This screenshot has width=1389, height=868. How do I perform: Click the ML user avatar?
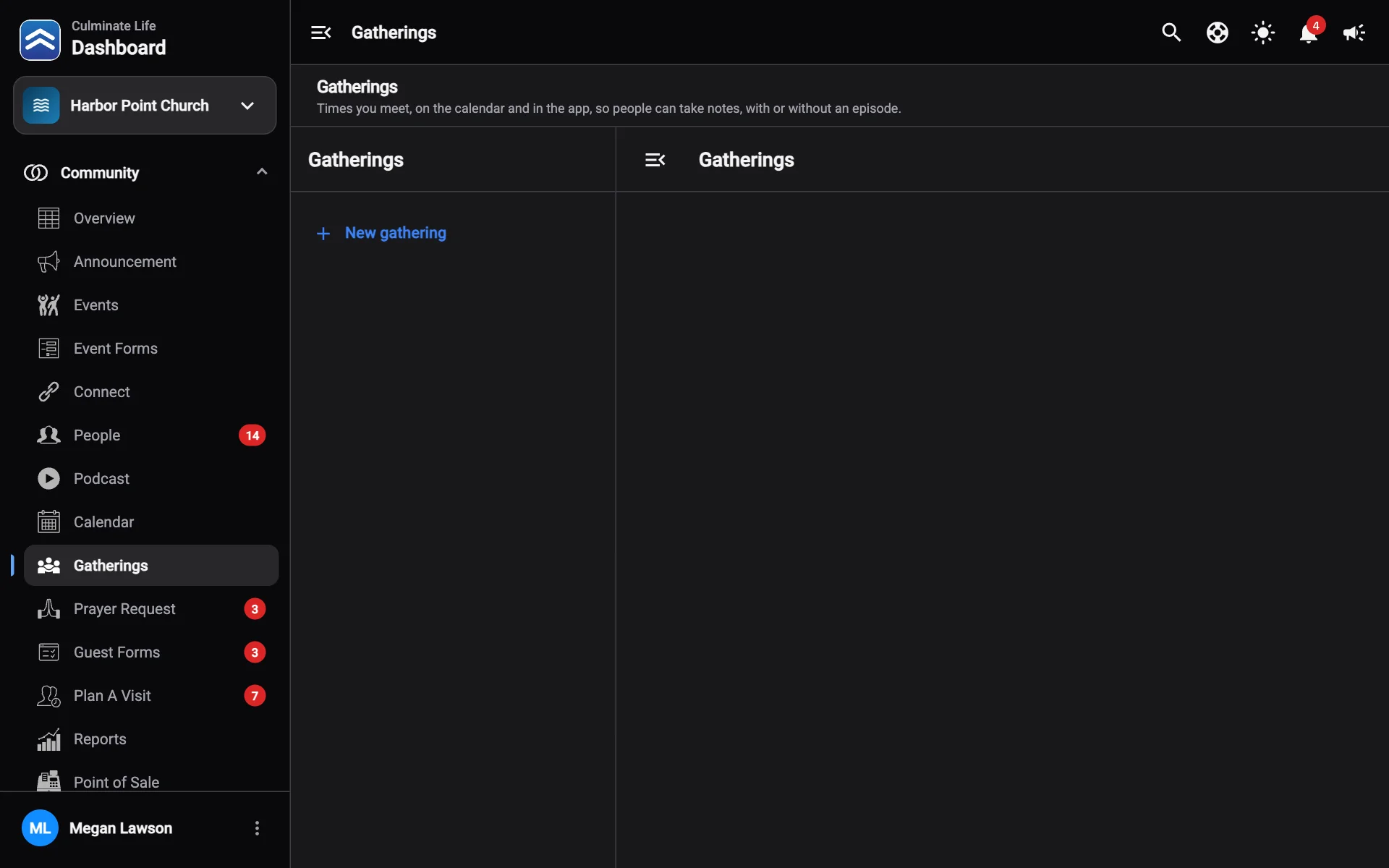tap(40, 828)
